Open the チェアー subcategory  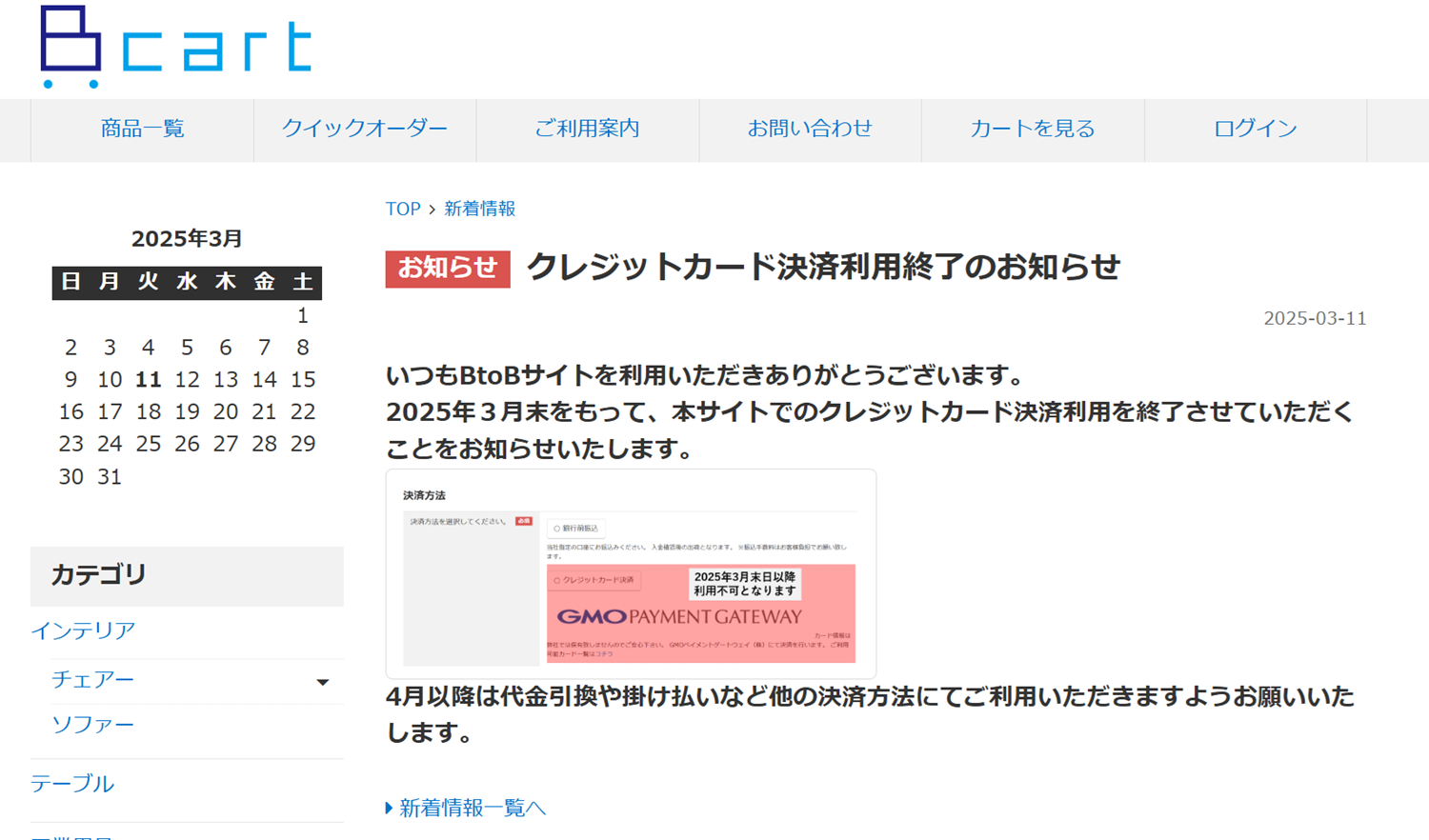pyautogui.click(x=92, y=680)
